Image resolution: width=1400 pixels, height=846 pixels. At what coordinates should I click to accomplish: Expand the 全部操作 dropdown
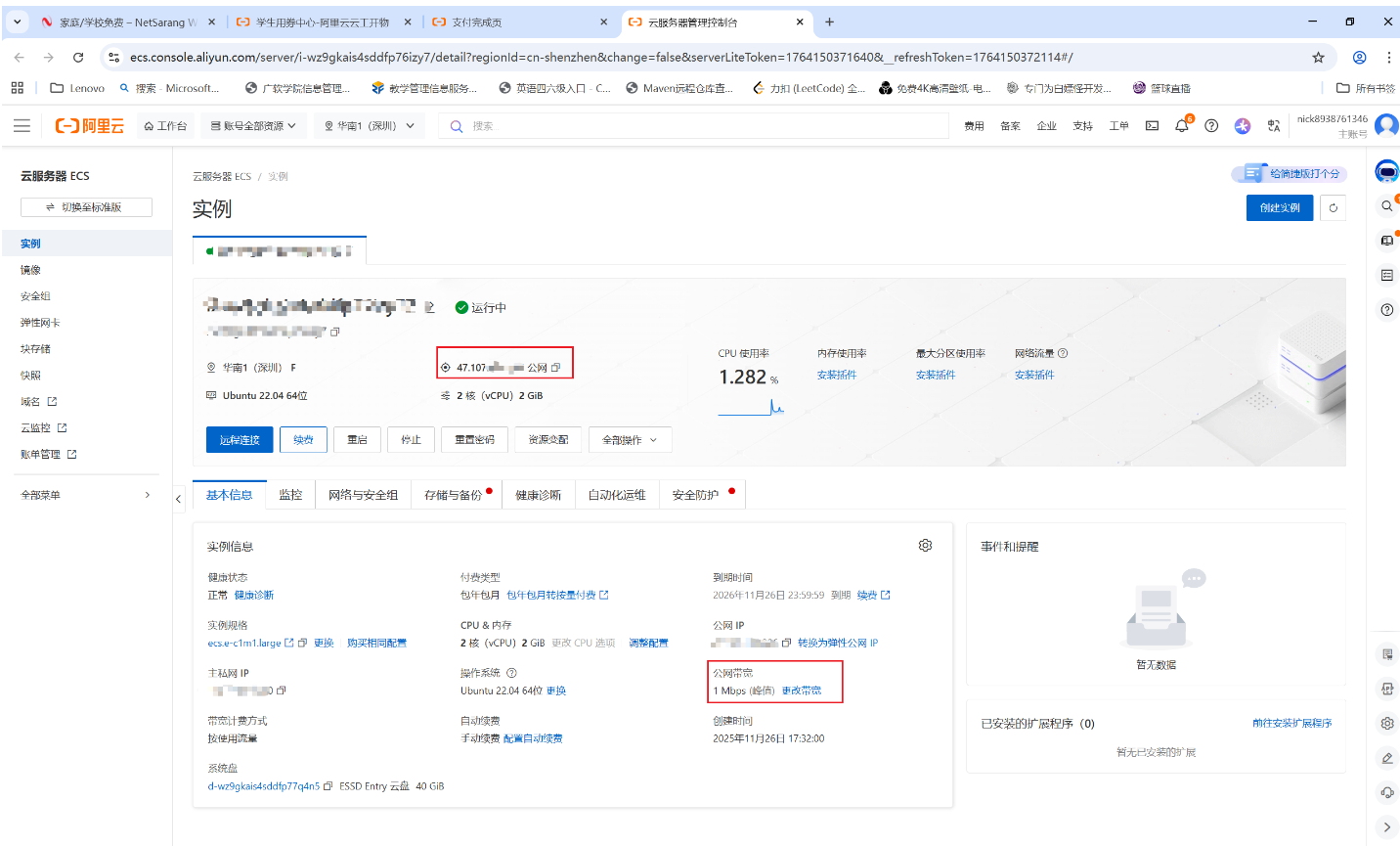(630, 440)
